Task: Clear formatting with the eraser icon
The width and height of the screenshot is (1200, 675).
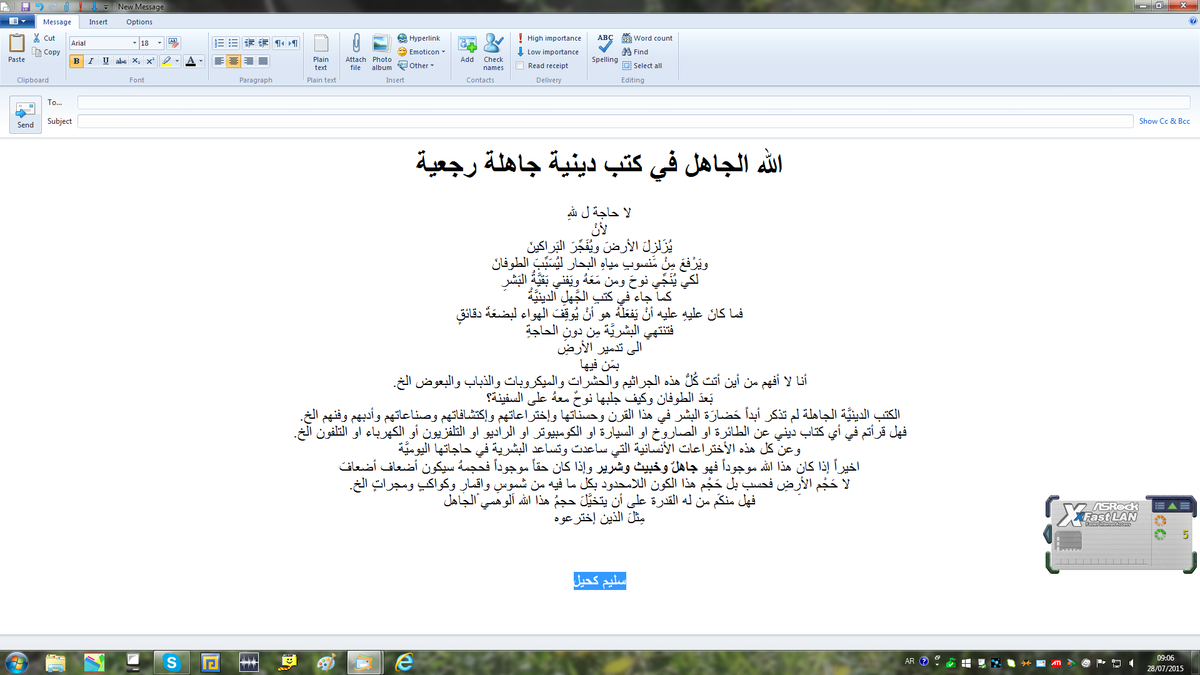Action: coord(173,43)
